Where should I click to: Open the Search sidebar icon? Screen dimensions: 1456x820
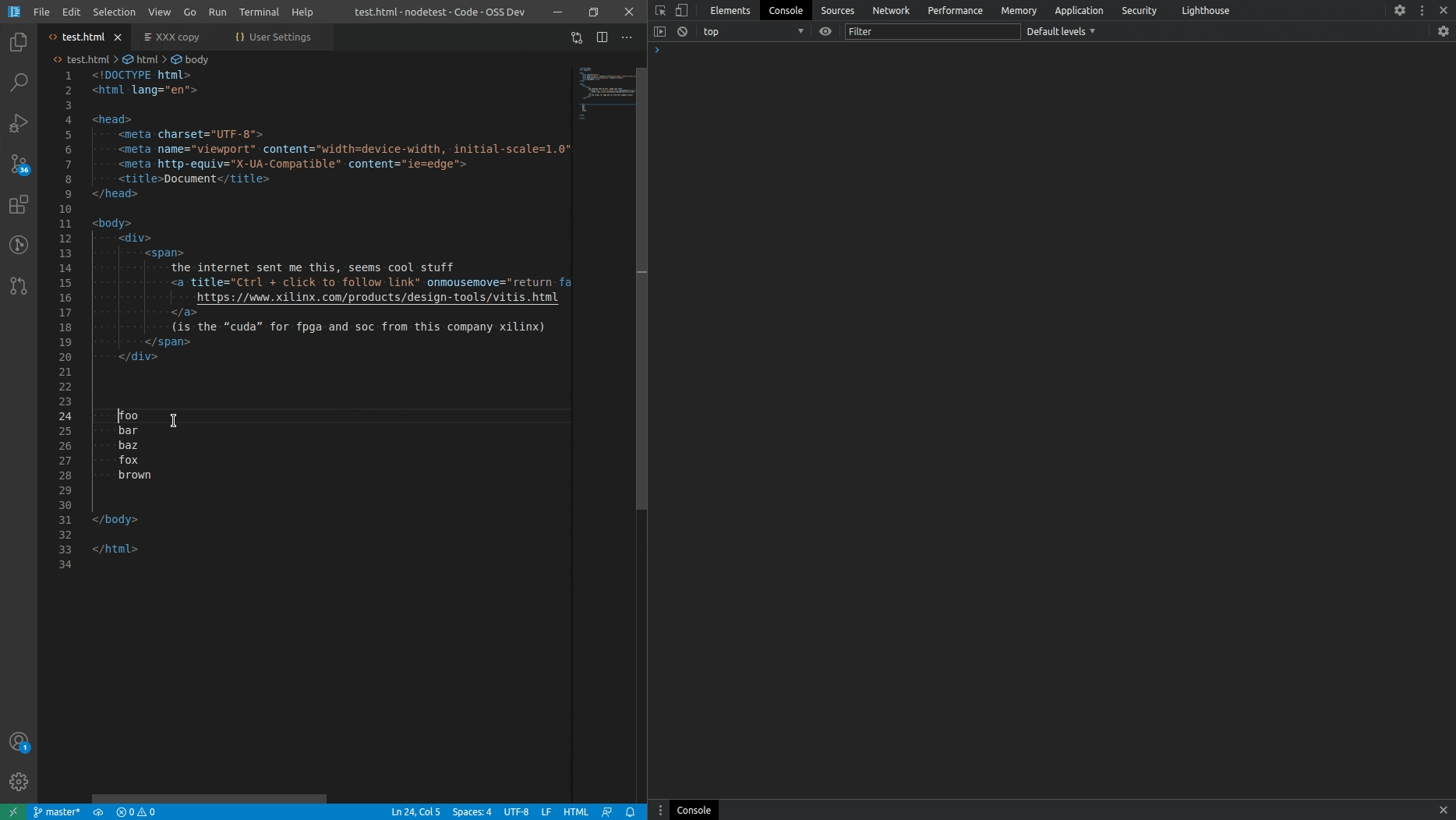(18, 83)
